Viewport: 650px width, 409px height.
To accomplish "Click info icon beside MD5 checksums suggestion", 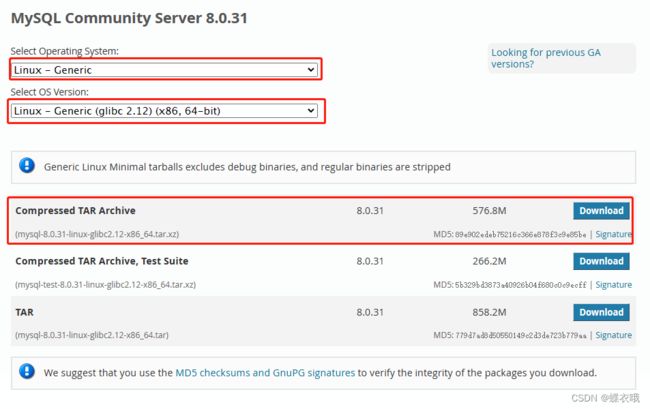I will click(27, 371).
